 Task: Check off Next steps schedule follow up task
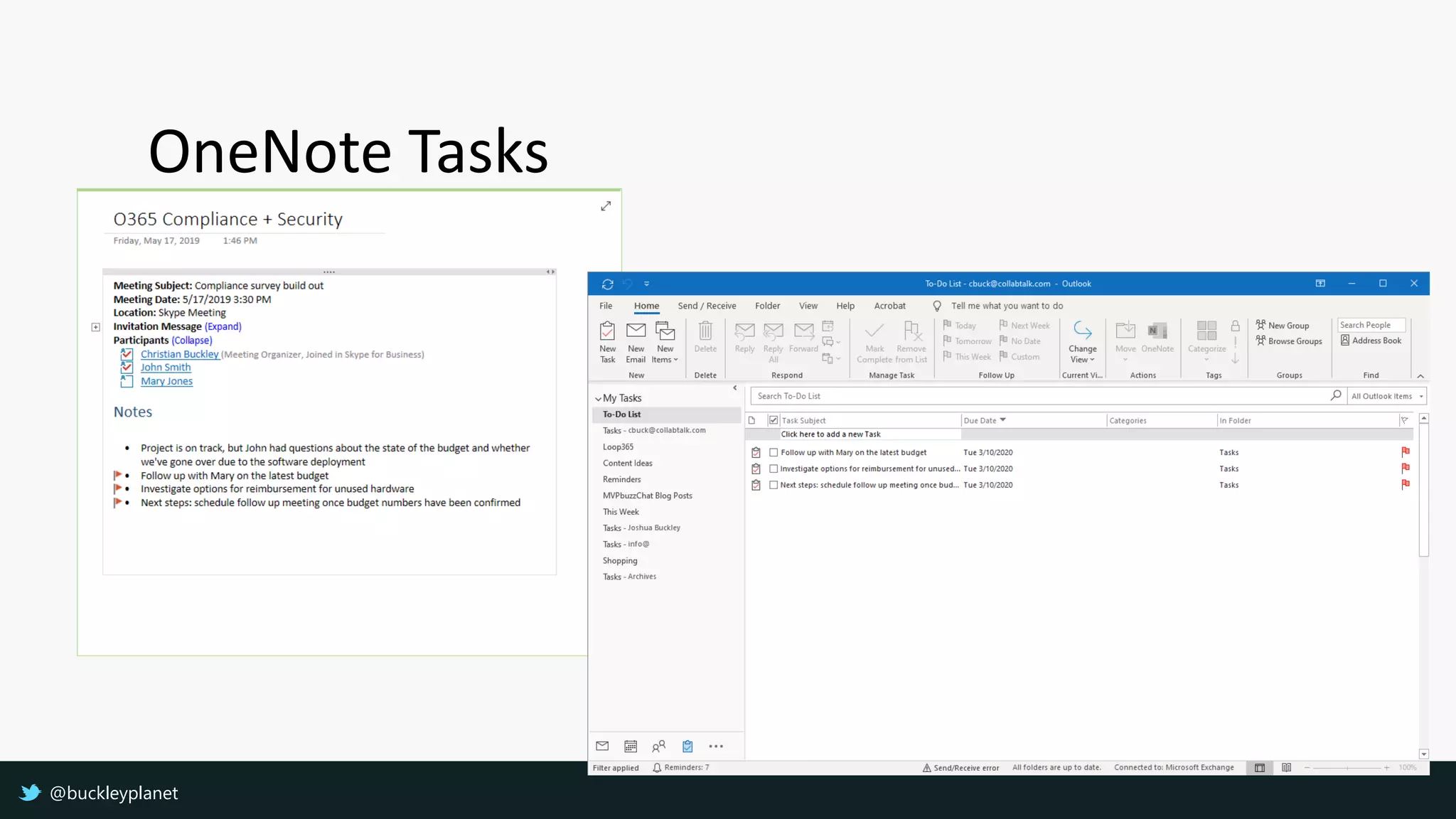tap(773, 485)
